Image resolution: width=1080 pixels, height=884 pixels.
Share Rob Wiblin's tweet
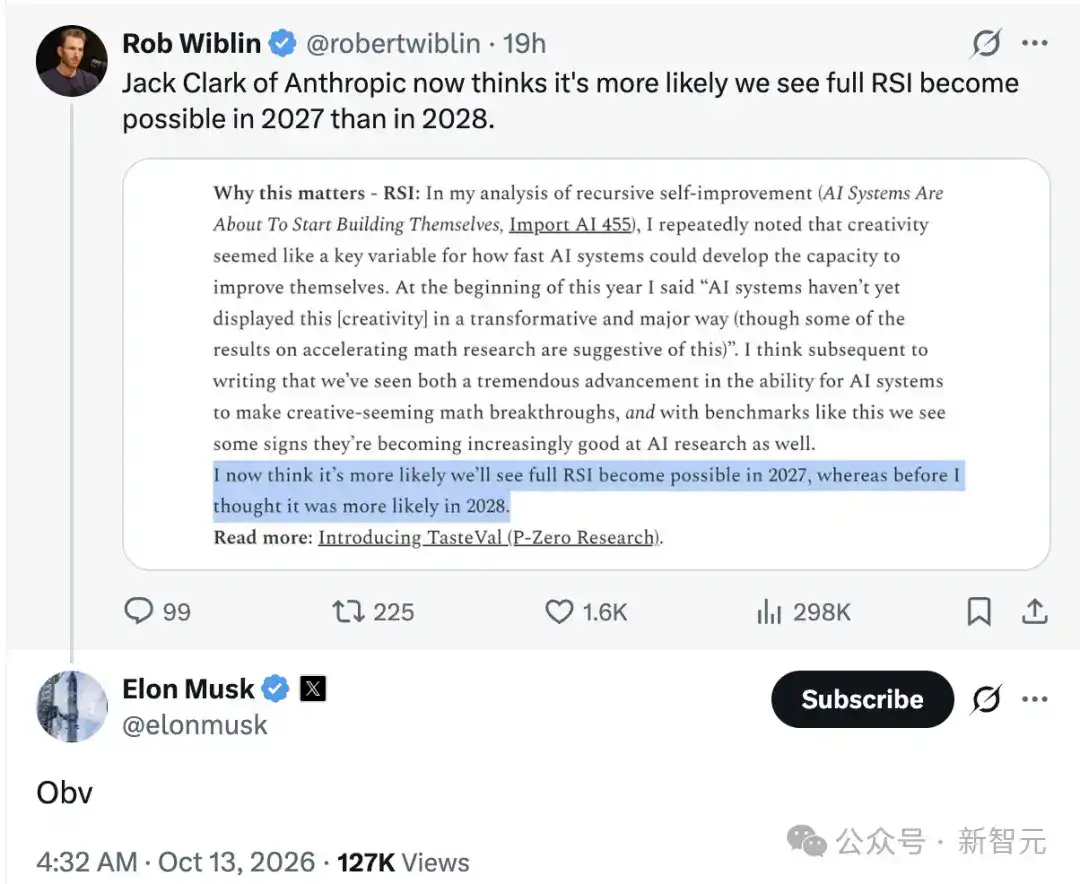(x=1035, y=611)
